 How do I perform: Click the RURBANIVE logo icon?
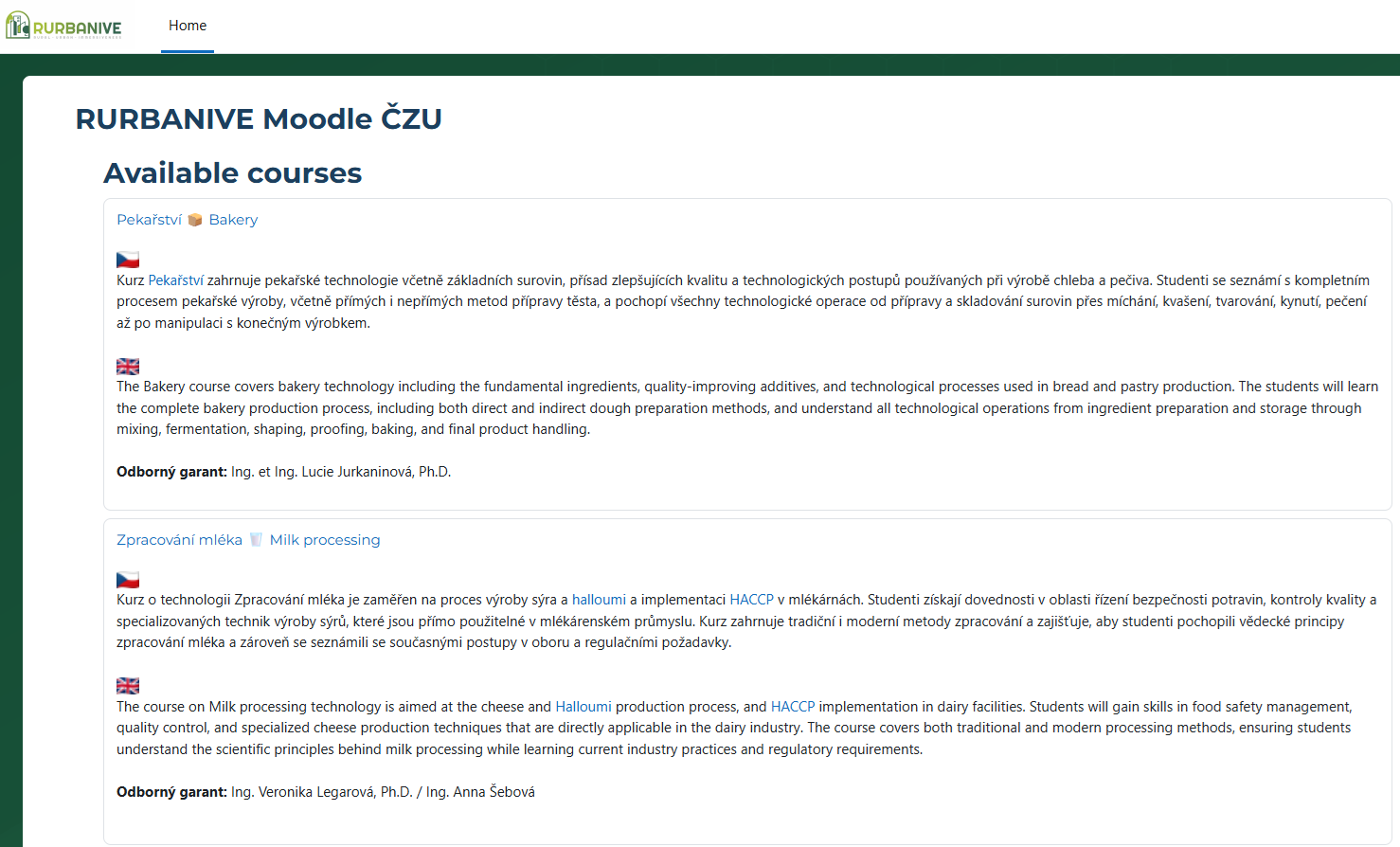click(x=19, y=26)
